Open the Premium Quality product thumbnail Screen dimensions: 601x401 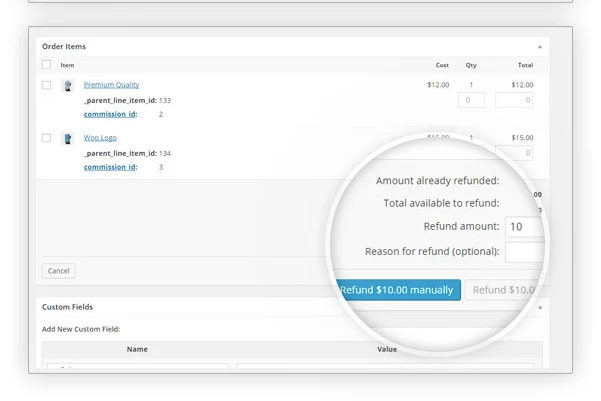coord(68,85)
